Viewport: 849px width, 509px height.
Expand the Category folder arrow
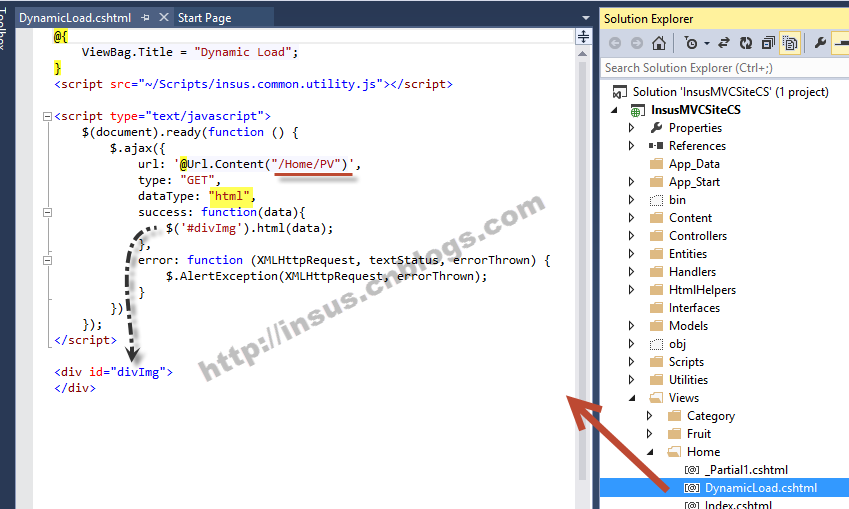click(x=649, y=416)
